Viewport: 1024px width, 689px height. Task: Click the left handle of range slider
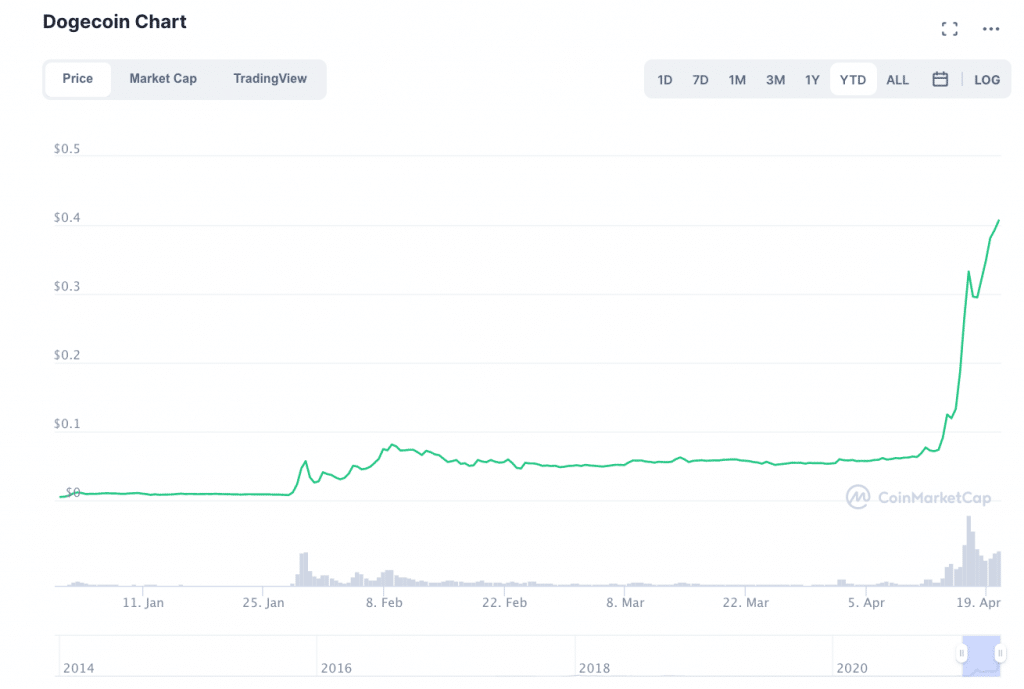(x=961, y=654)
